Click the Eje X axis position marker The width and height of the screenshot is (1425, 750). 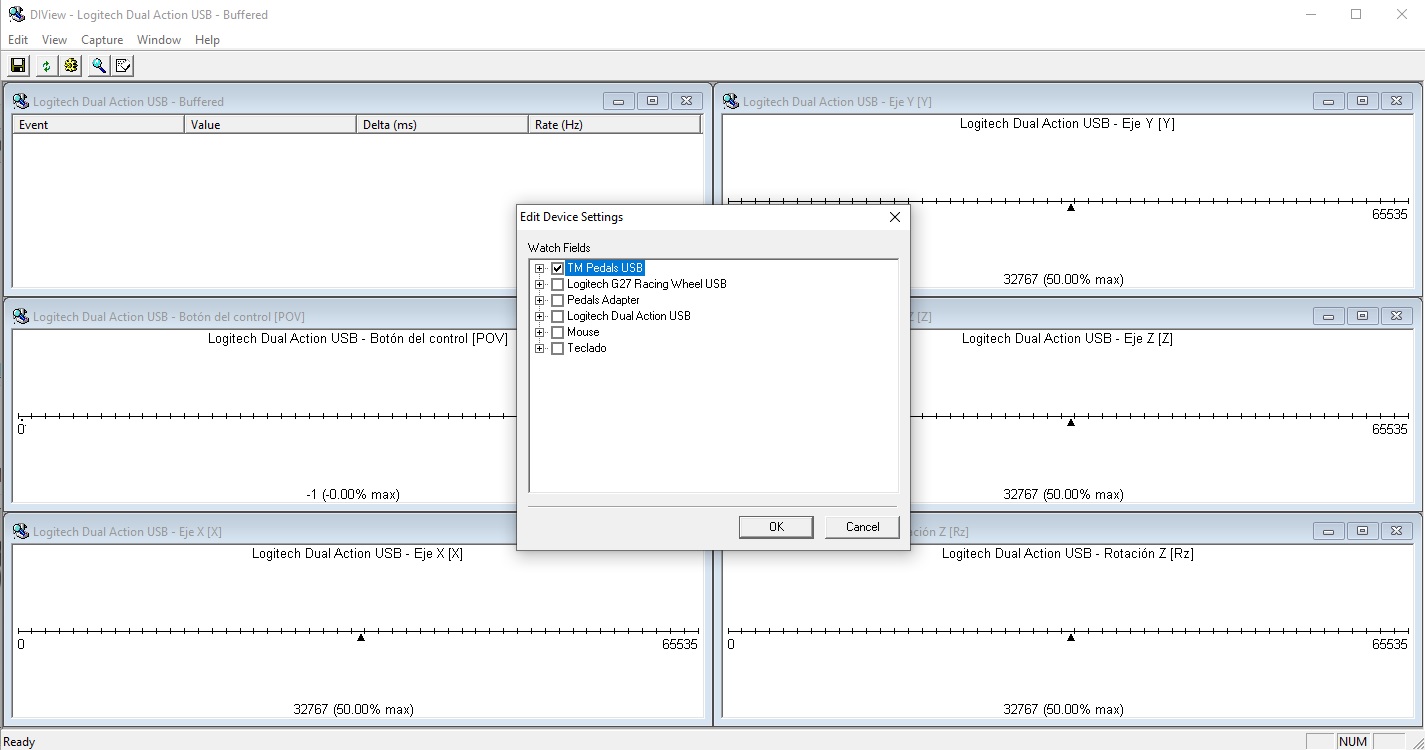tap(361, 637)
